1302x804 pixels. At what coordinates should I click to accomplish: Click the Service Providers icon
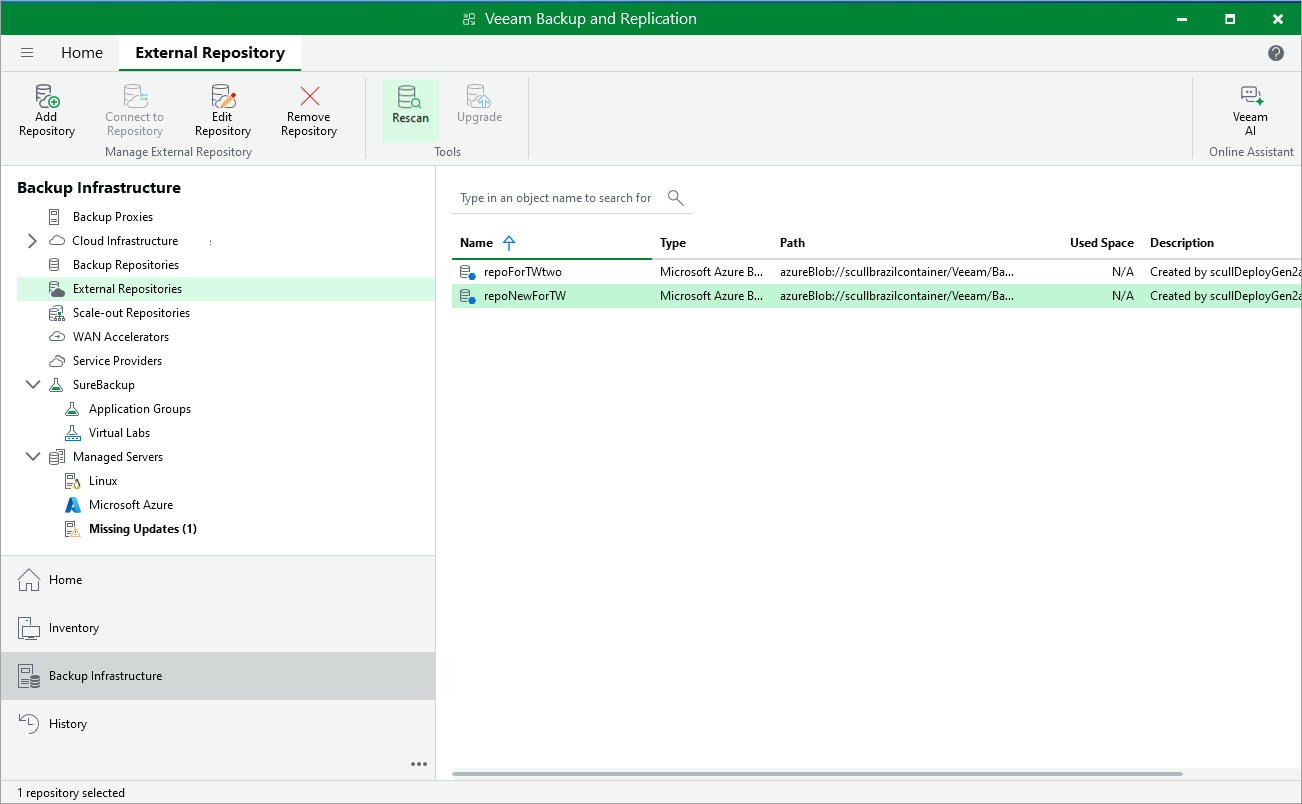[56, 361]
